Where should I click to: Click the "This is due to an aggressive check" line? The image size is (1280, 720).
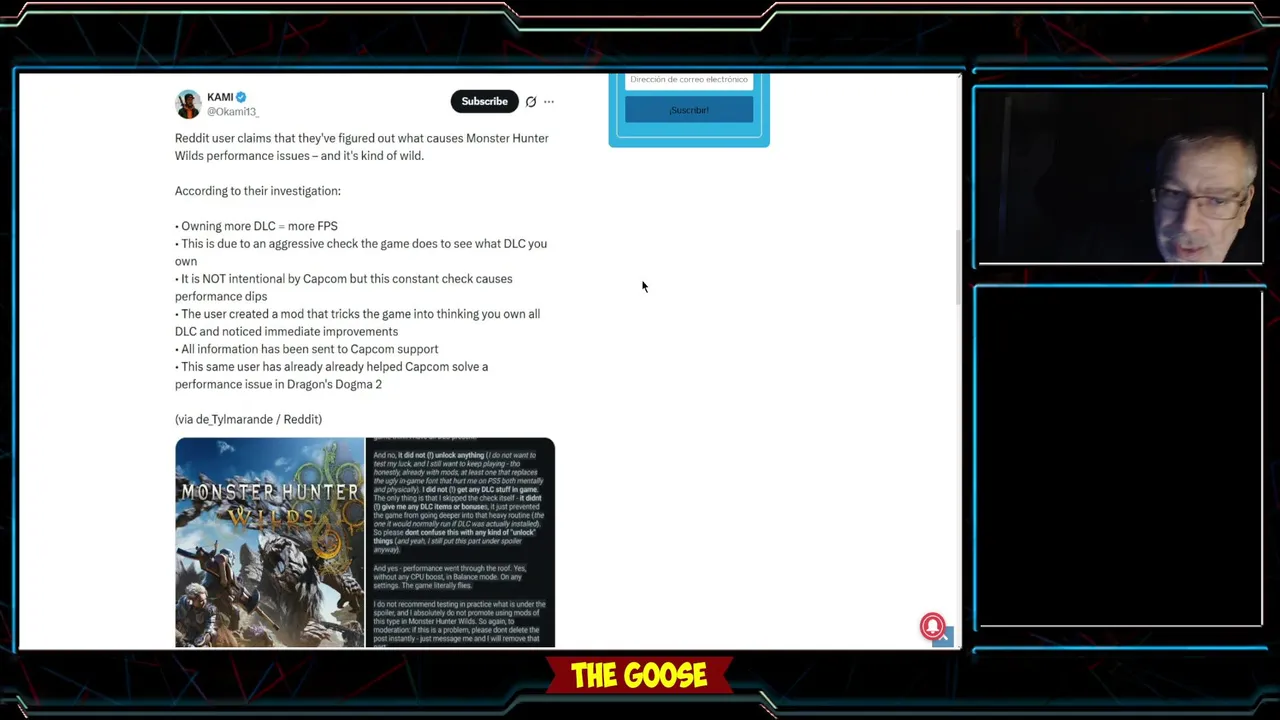pos(361,252)
